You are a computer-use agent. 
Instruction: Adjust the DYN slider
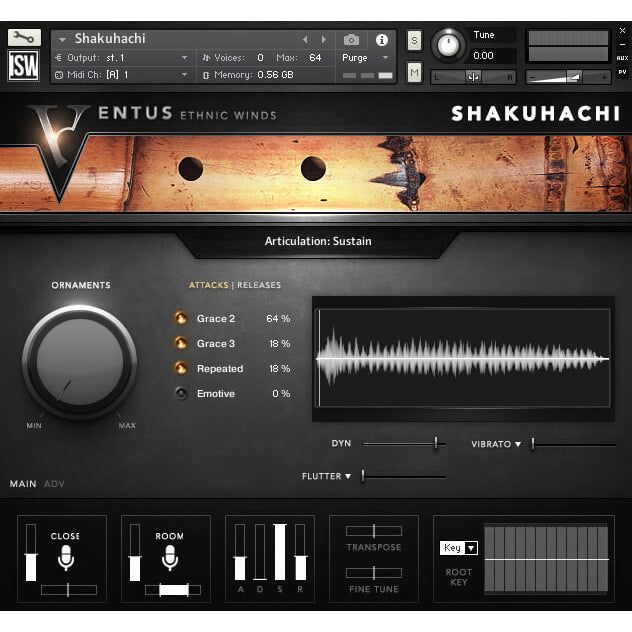point(404,444)
